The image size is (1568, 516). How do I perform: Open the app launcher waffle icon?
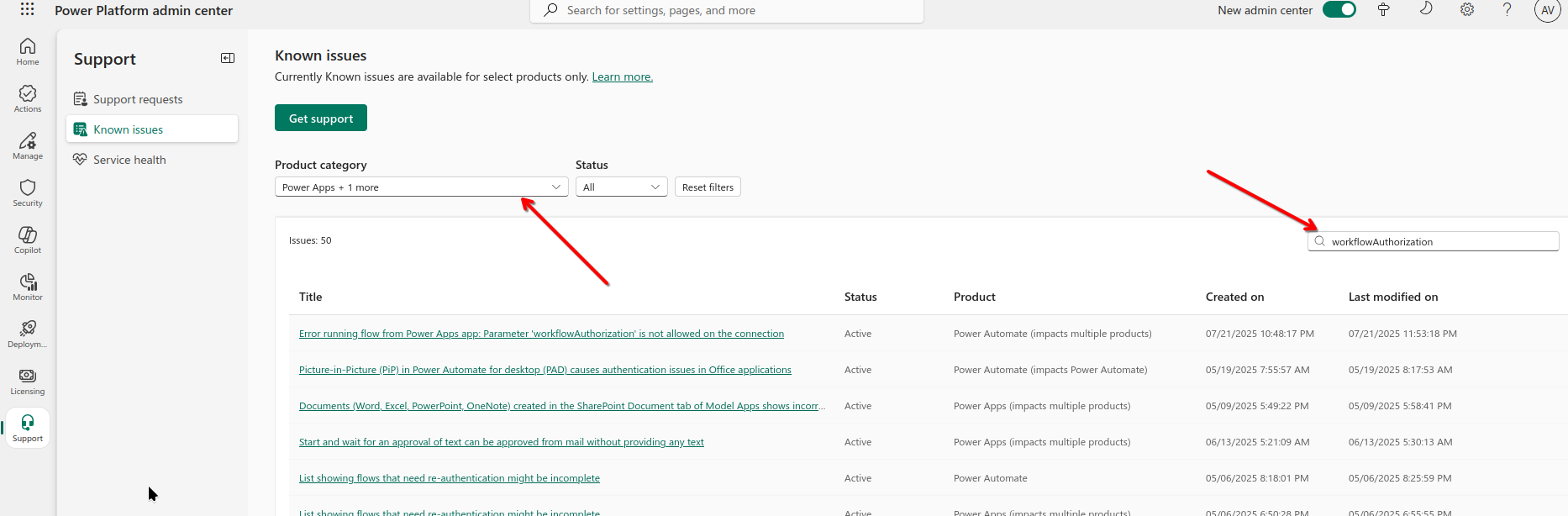pyautogui.click(x=27, y=9)
